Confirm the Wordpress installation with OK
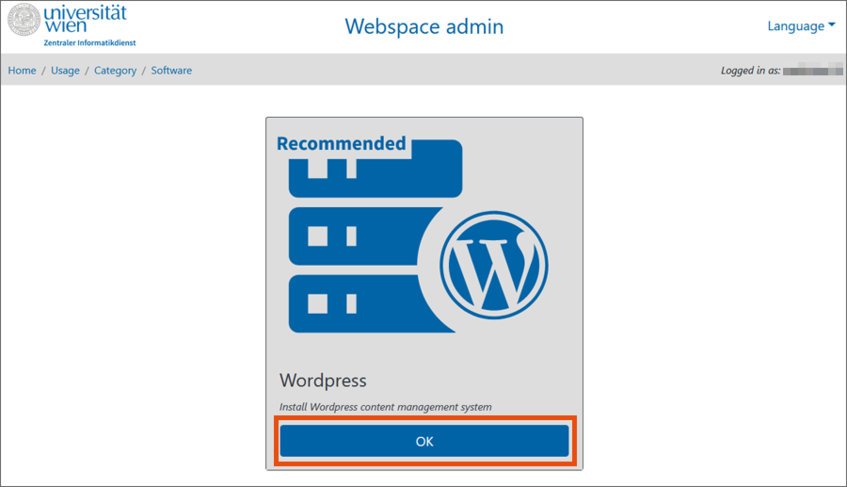The image size is (847, 487). click(425, 441)
